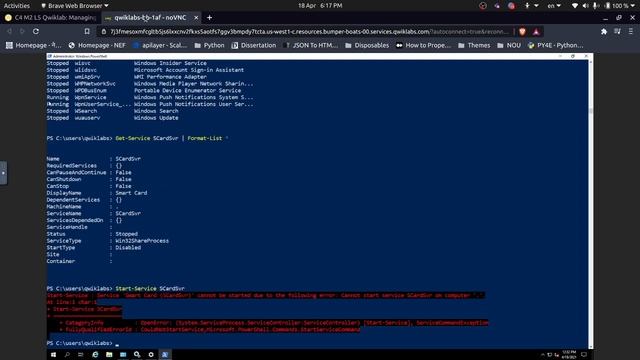Open the Brave main menu icon
The height and width of the screenshot is (360, 640).
click(x=631, y=31)
